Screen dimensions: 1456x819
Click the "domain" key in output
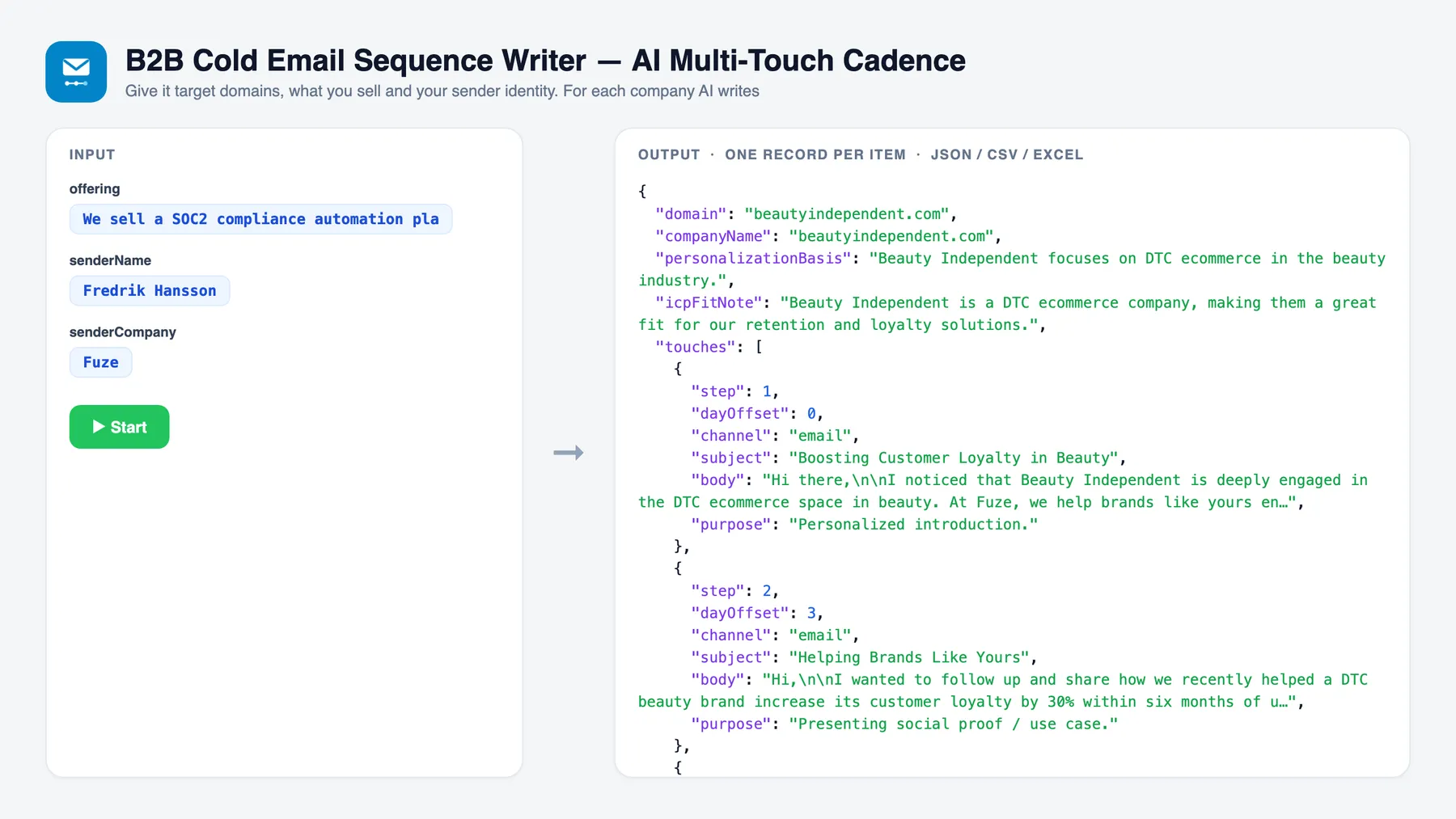point(691,214)
